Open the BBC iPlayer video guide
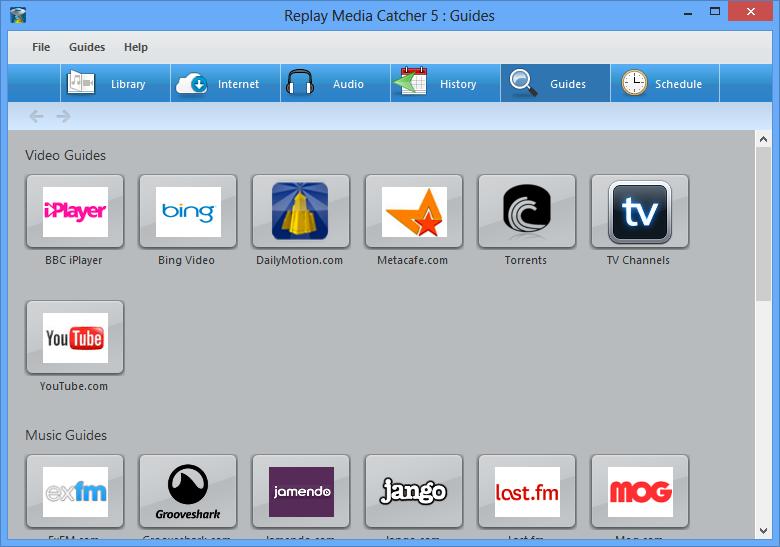The height and width of the screenshot is (547, 780). pyautogui.click(x=75, y=212)
